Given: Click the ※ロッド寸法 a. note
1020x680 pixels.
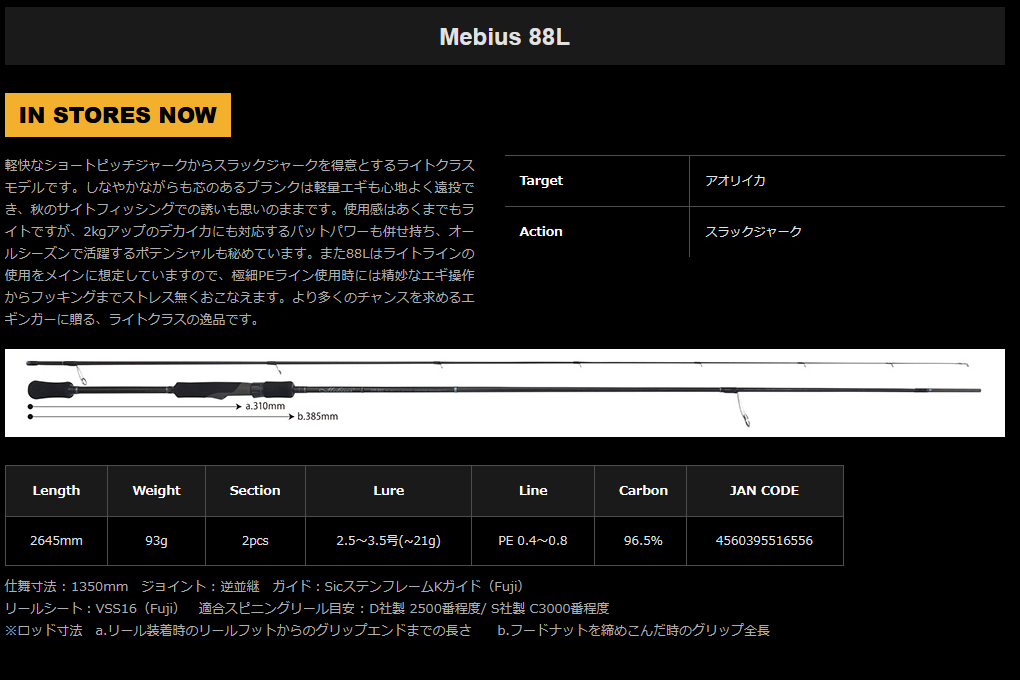Looking at the screenshot, I should [x=238, y=631].
